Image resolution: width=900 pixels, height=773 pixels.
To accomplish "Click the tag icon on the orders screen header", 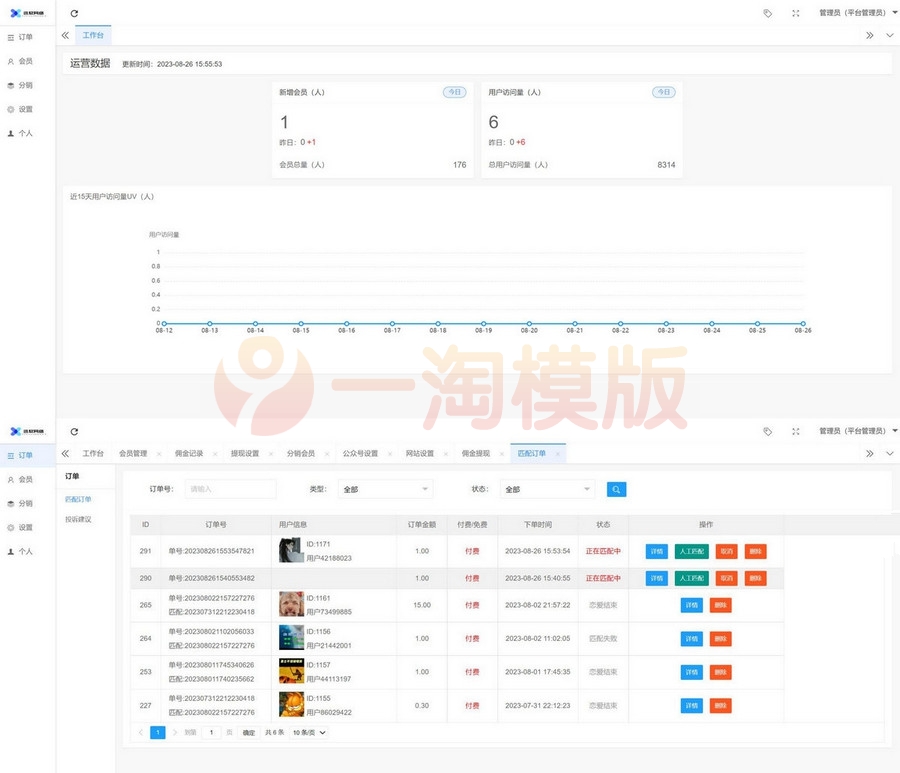I will tap(767, 432).
